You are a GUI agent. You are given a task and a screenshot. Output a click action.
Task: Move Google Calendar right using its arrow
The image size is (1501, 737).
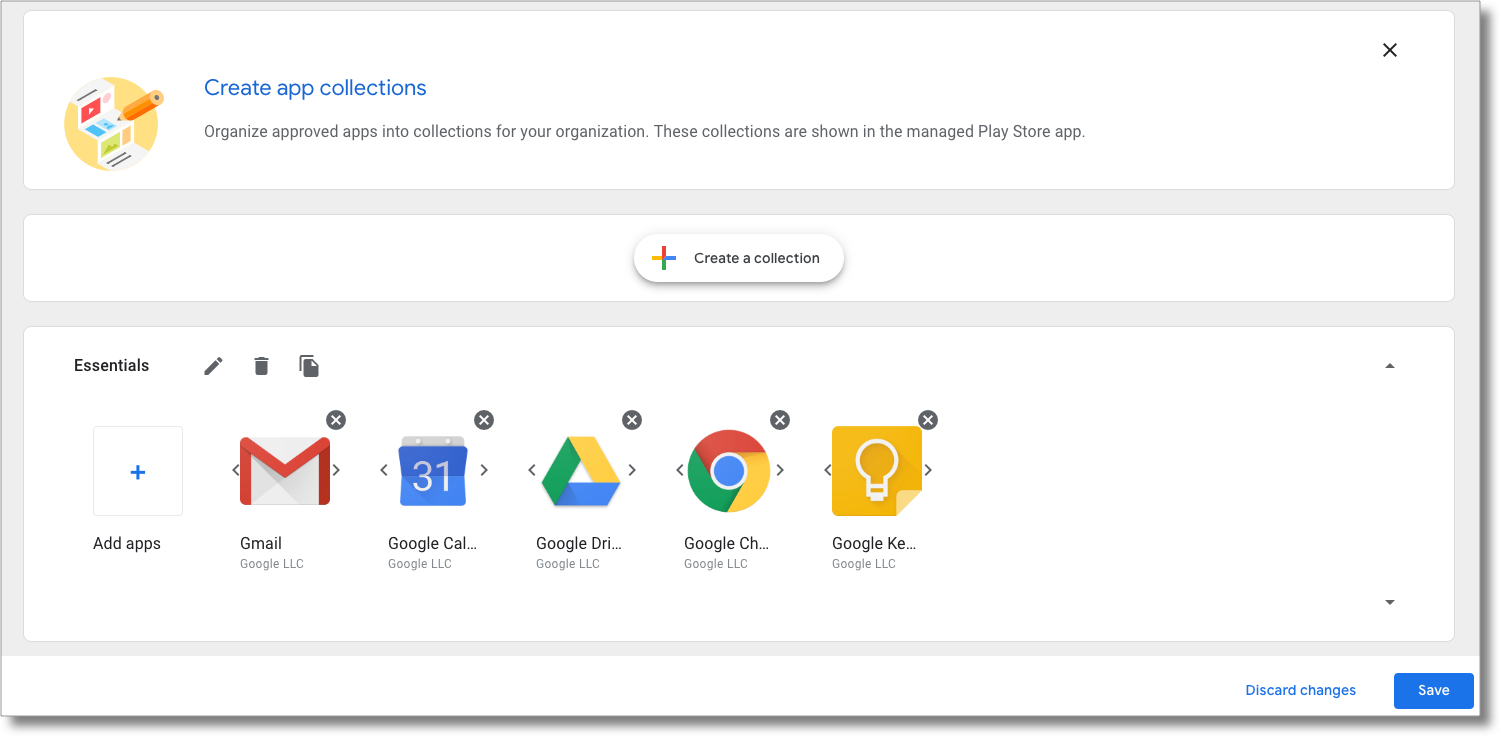[484, 470]
